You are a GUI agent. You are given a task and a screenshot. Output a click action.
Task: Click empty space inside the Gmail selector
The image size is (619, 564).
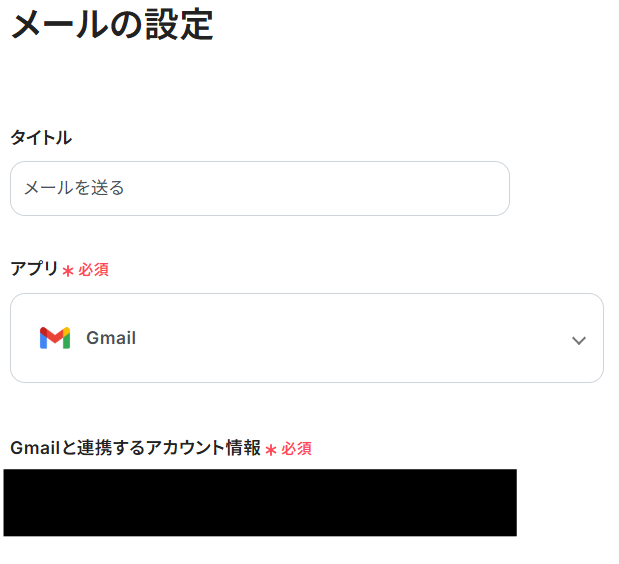pos(350,338)
